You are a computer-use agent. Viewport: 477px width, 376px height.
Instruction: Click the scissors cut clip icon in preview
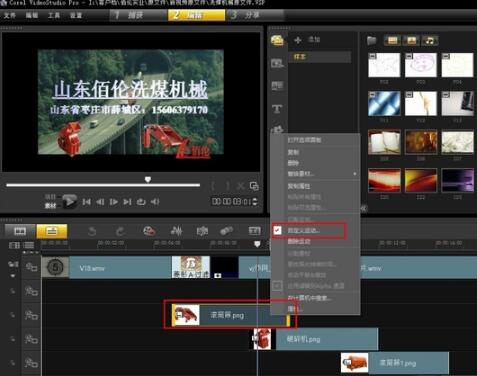point(240,186)
